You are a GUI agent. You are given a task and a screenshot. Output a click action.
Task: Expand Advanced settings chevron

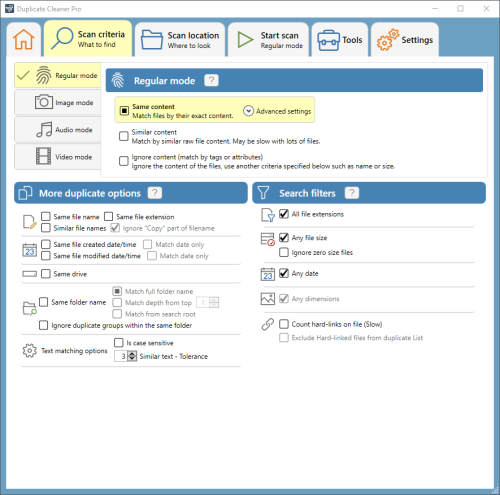click(248, 111)
